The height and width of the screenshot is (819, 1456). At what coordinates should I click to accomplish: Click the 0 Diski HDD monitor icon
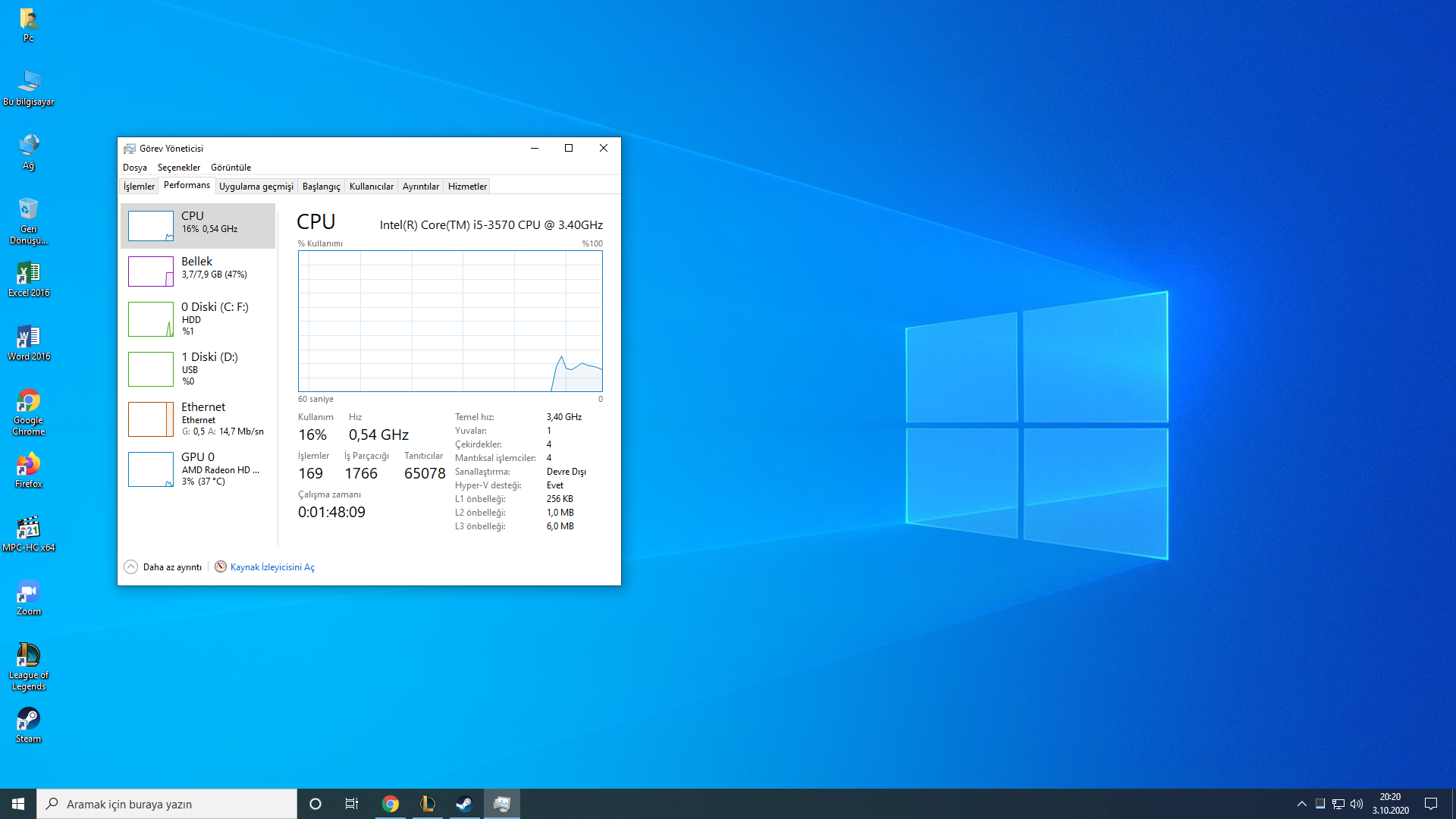(150, 318)
